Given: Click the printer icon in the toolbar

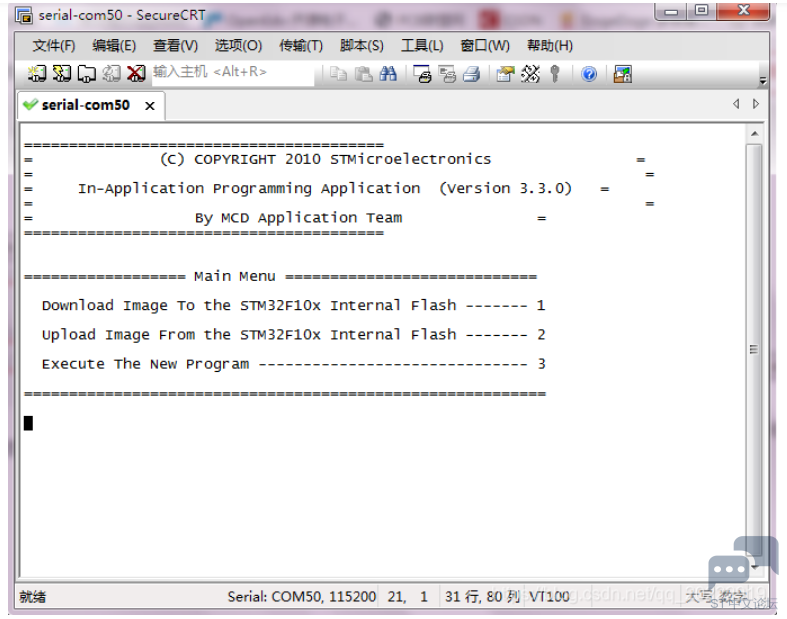Looking at the screenshot, I should (471, 74).
